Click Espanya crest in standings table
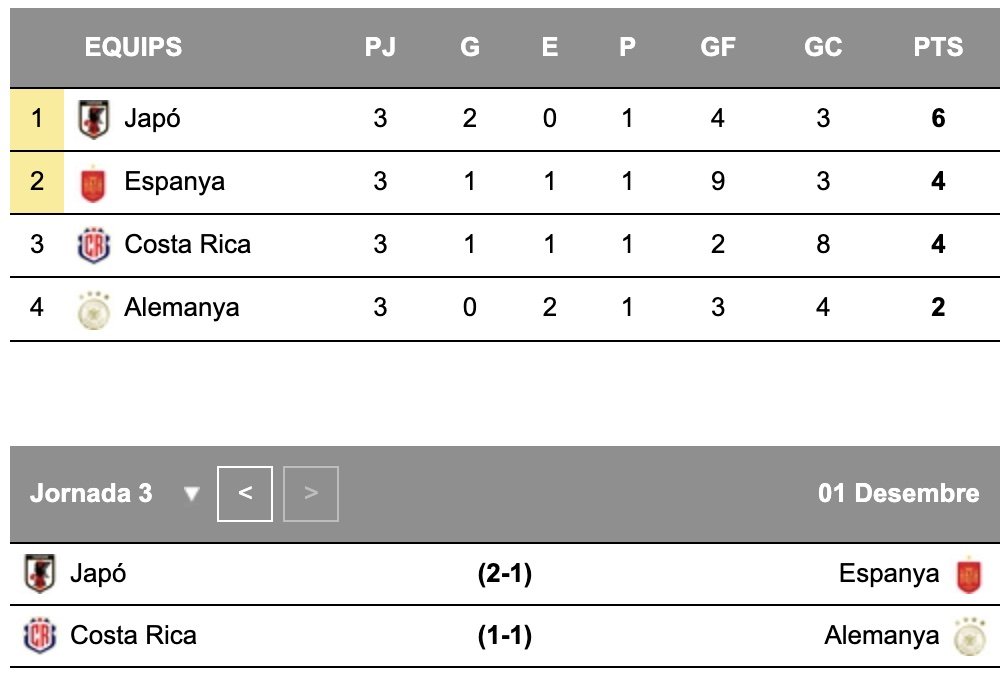The height and width of the screenshot is (678, 1008). (x=93, y=183)
